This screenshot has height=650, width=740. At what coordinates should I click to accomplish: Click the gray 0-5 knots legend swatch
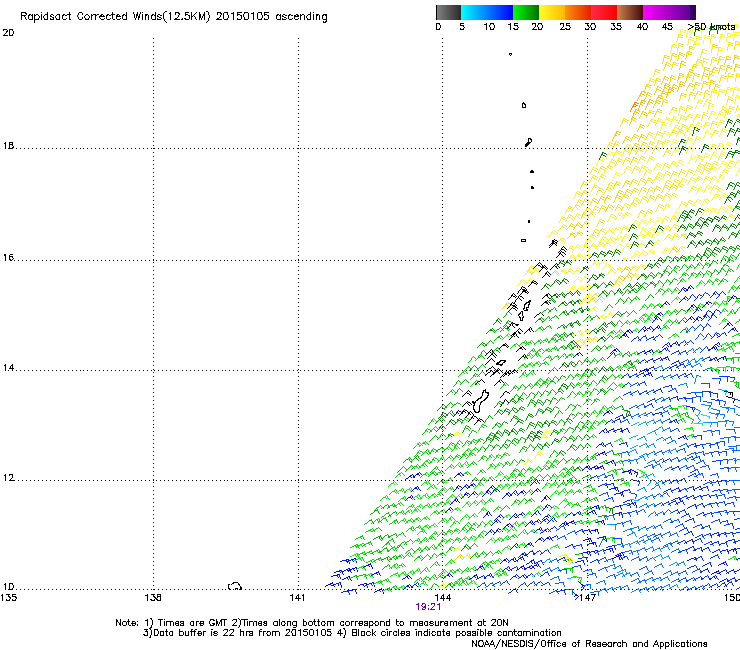448,12
